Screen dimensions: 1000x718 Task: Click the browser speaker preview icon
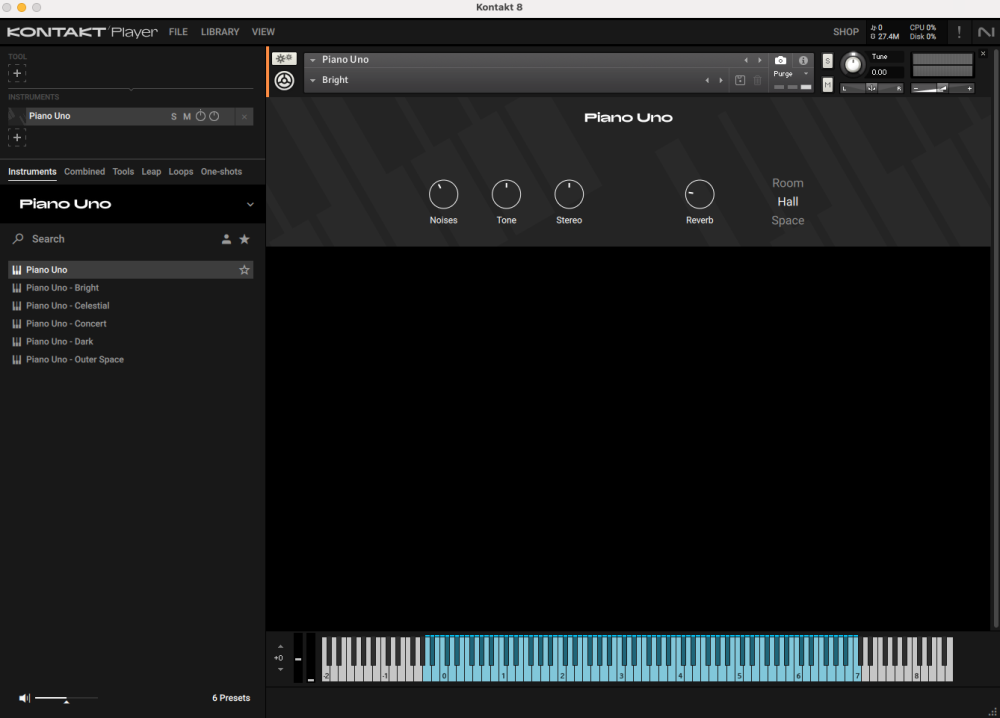tap(24, 698)
